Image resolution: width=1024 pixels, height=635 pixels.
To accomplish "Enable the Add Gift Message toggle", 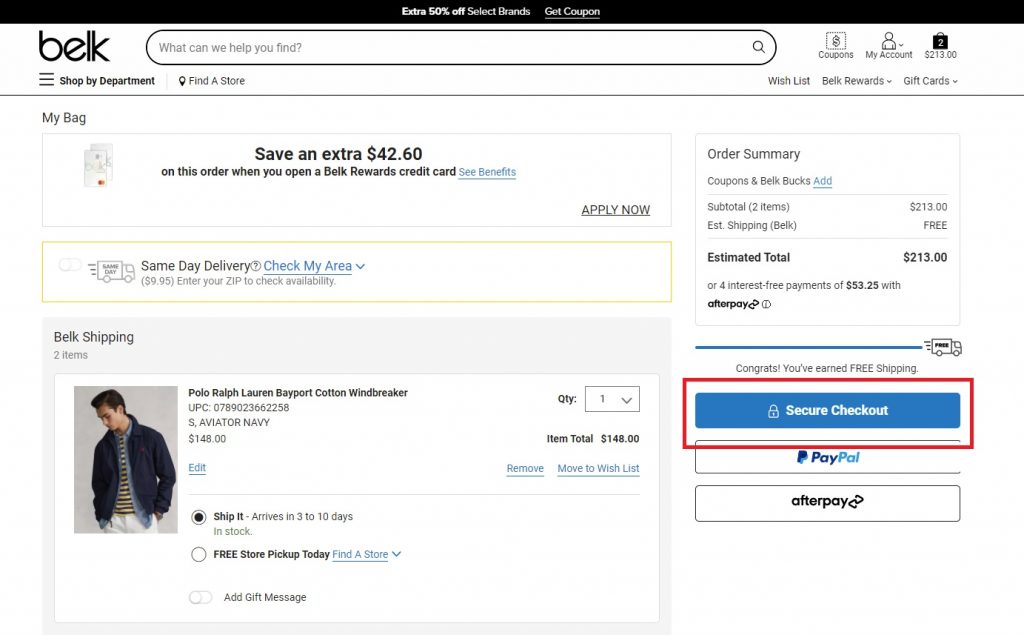I will point(201,597).
